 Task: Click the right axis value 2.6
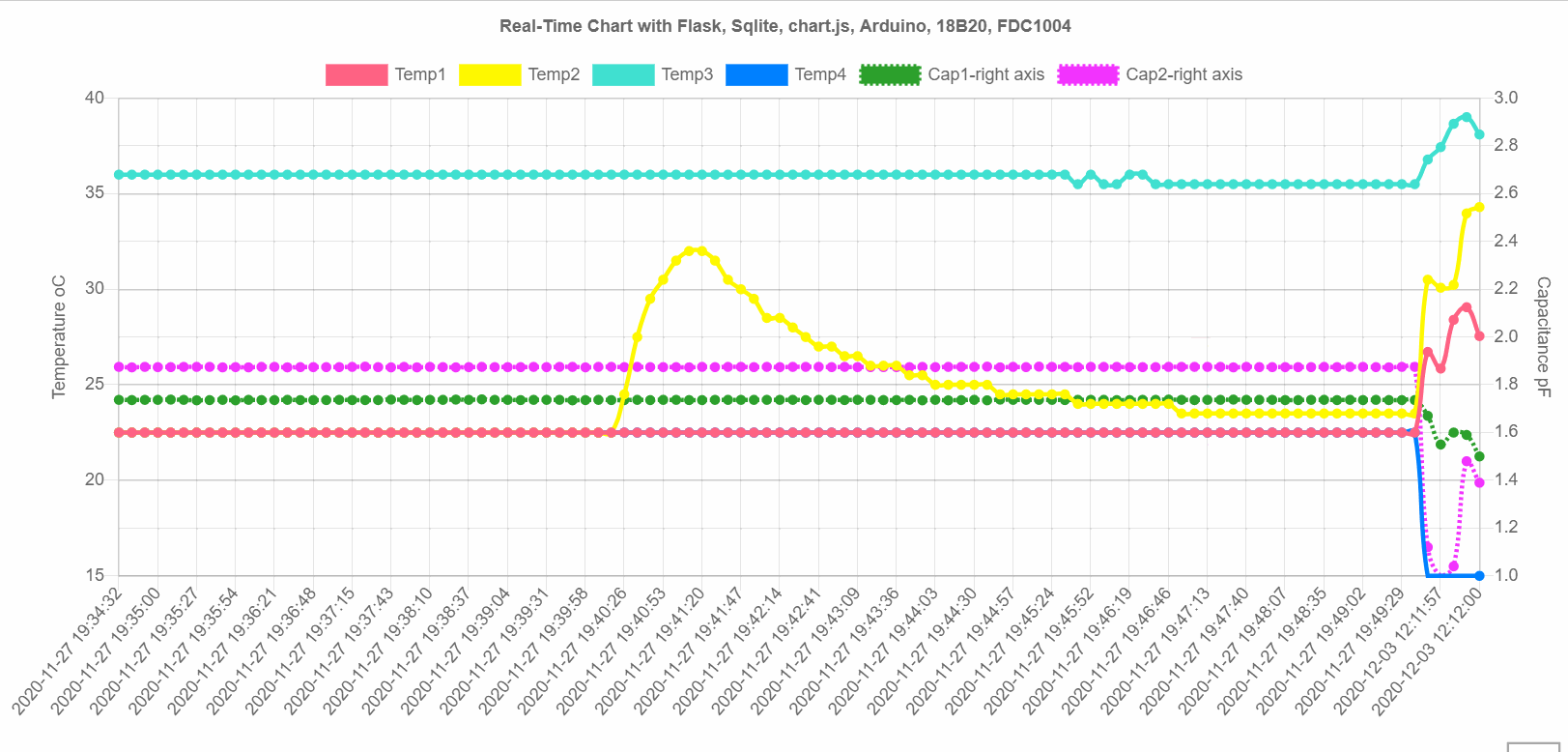[x=1505, y=192]
